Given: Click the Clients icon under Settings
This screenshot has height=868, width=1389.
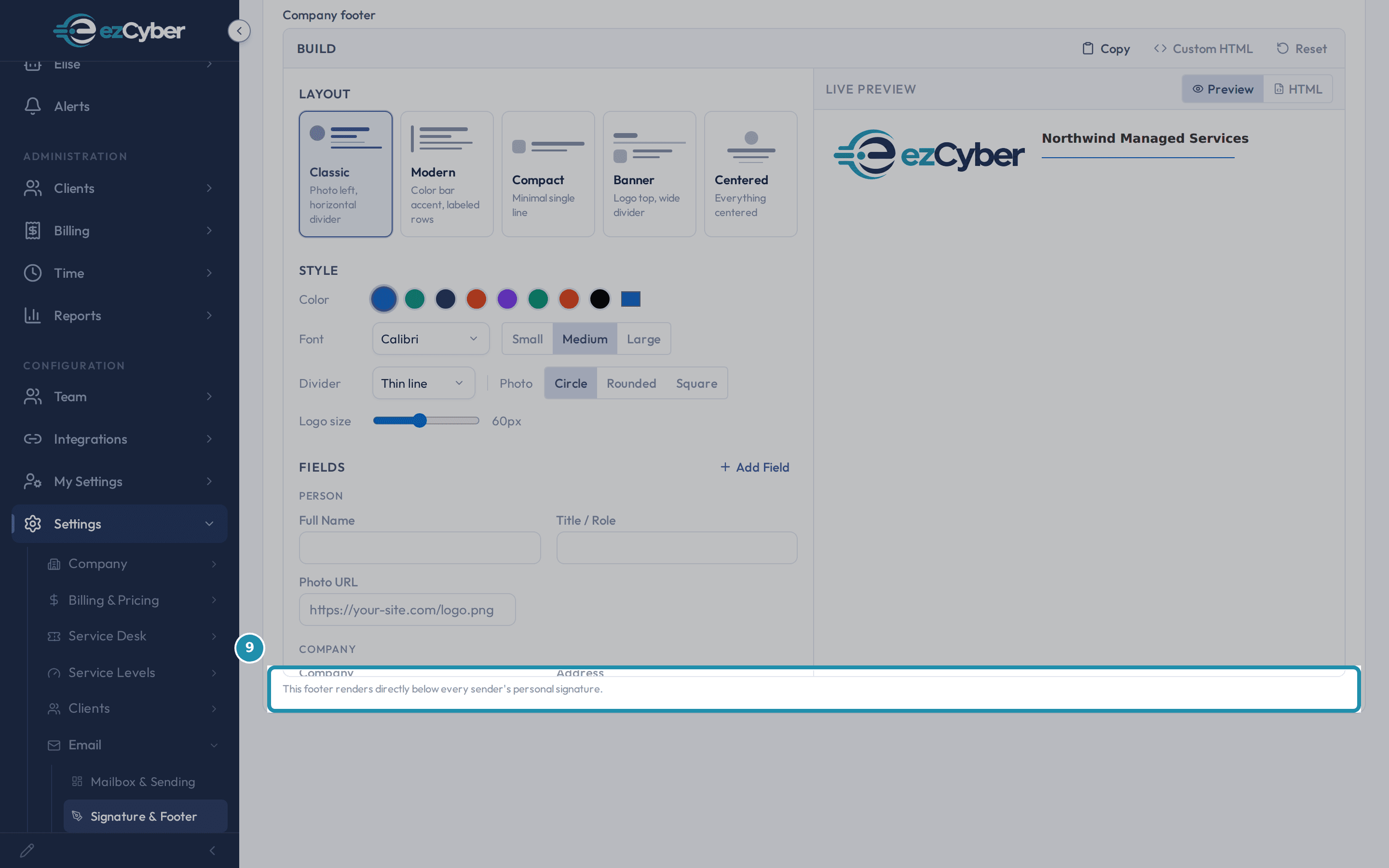Looking at the screenshot, I should (54, 709).
